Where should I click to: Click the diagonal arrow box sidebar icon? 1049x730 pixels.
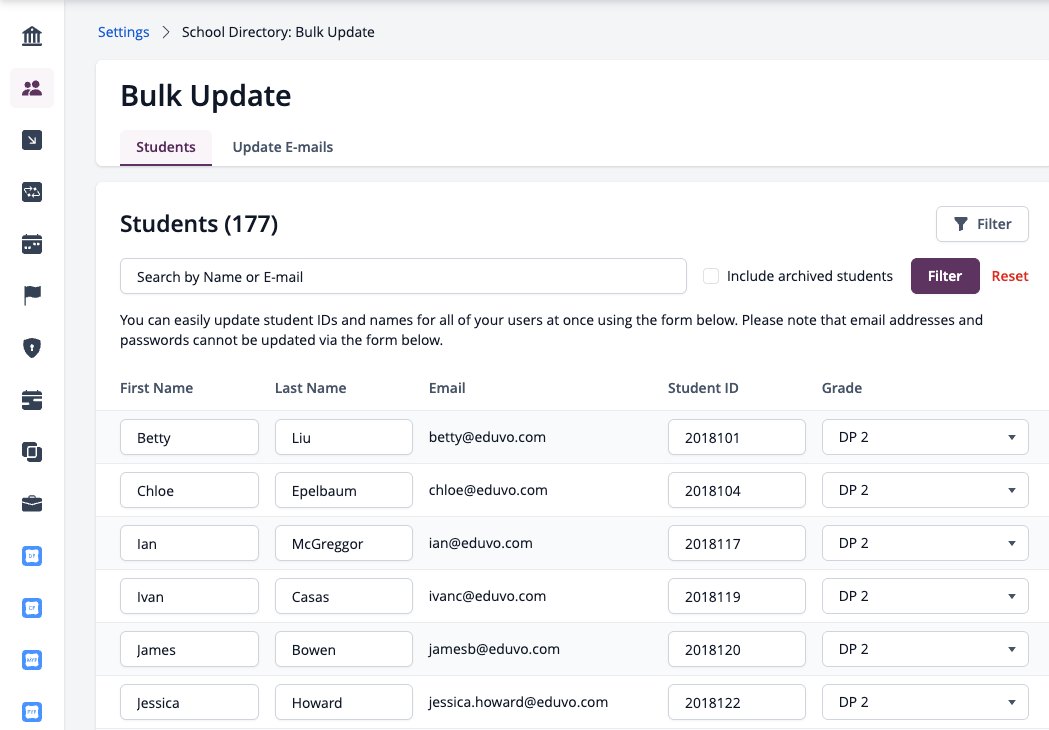[x=31, y=140]
